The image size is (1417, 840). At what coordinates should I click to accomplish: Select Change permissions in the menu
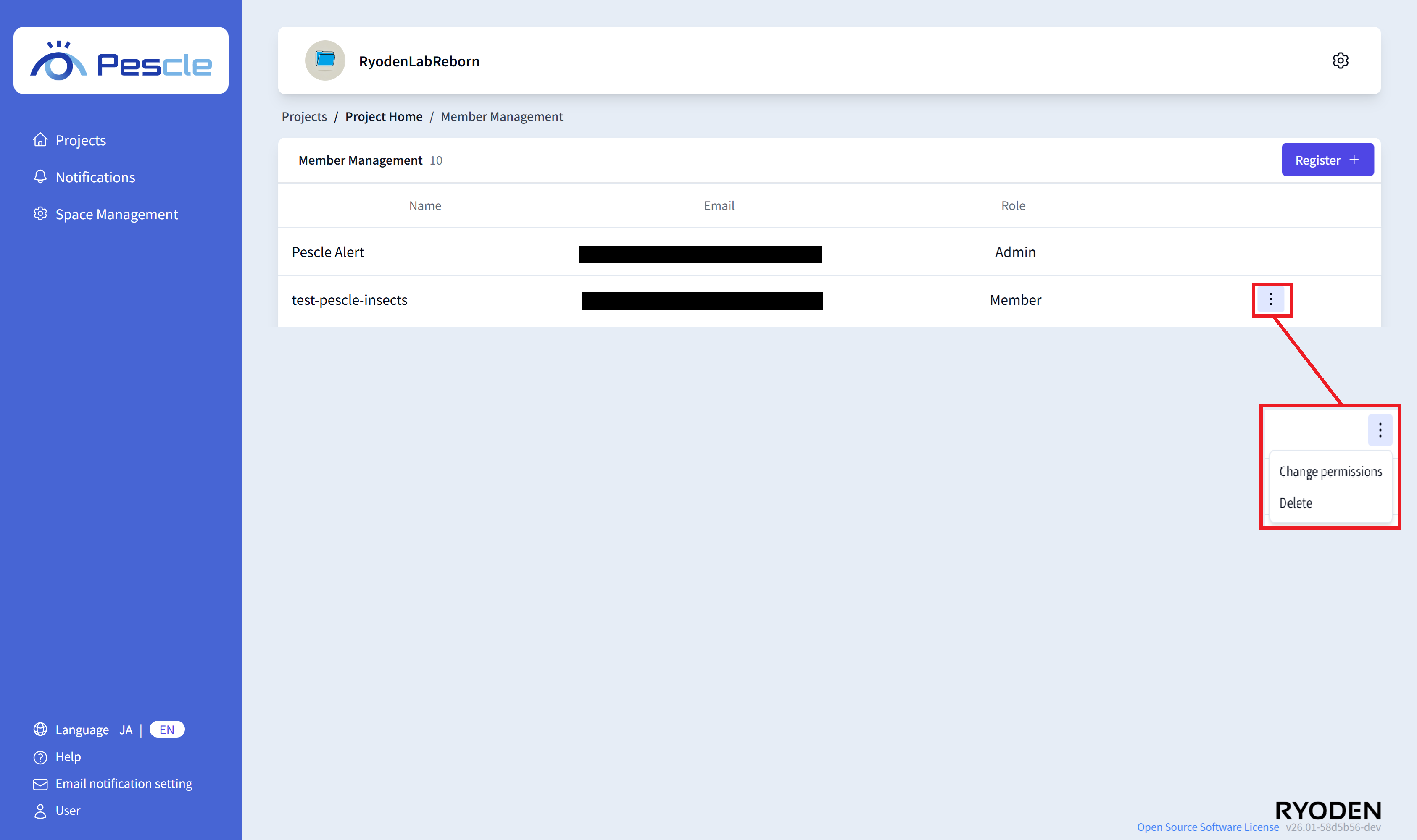[x=1330, y=472]
